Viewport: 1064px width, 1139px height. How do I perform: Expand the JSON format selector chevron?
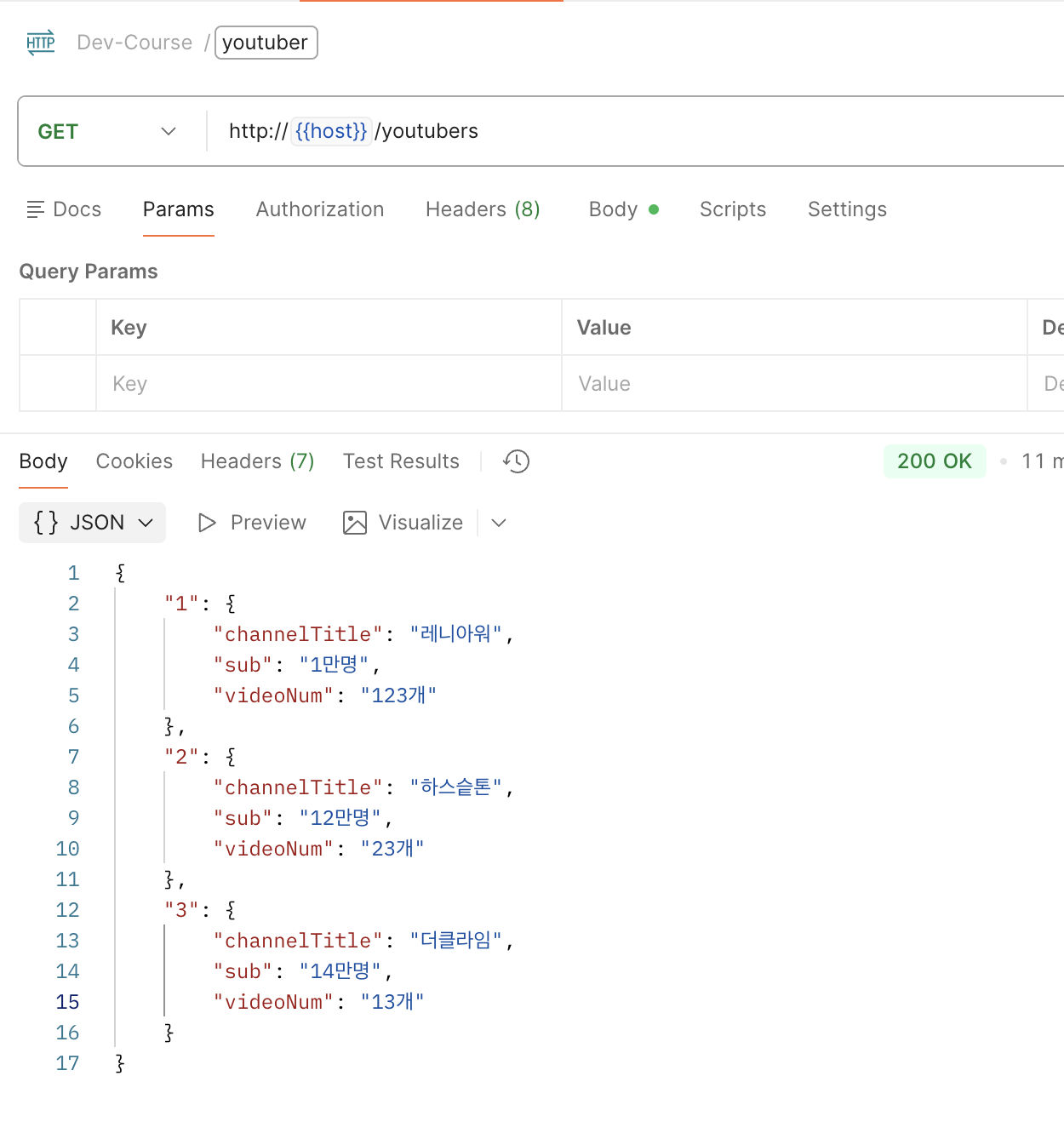[x=146, y=523]
